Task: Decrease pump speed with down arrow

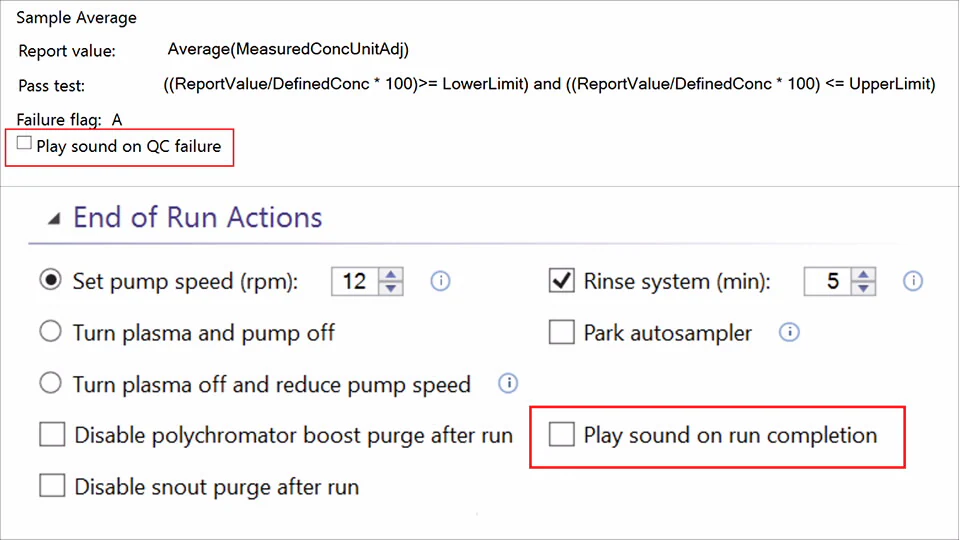Action: point(392,289)
